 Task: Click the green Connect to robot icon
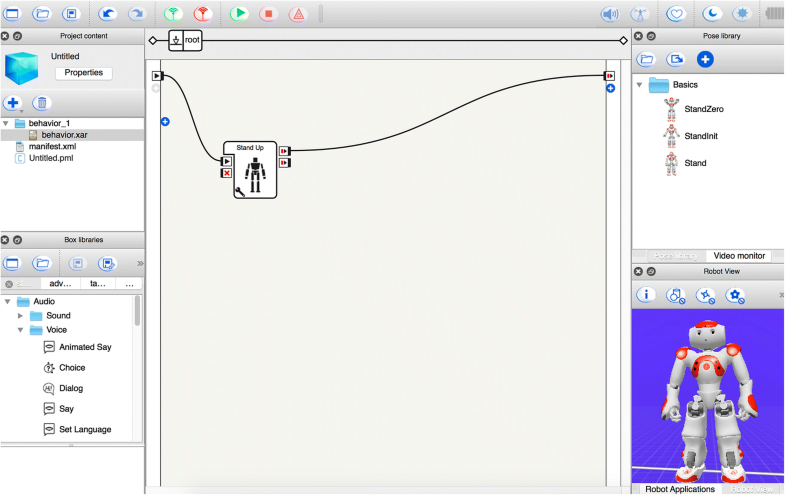173,14
